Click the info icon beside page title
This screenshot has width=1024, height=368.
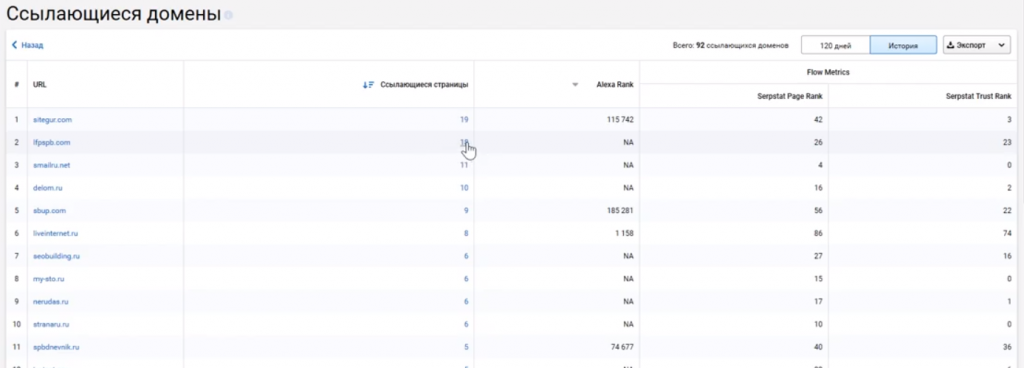click(x=228, y=15)
